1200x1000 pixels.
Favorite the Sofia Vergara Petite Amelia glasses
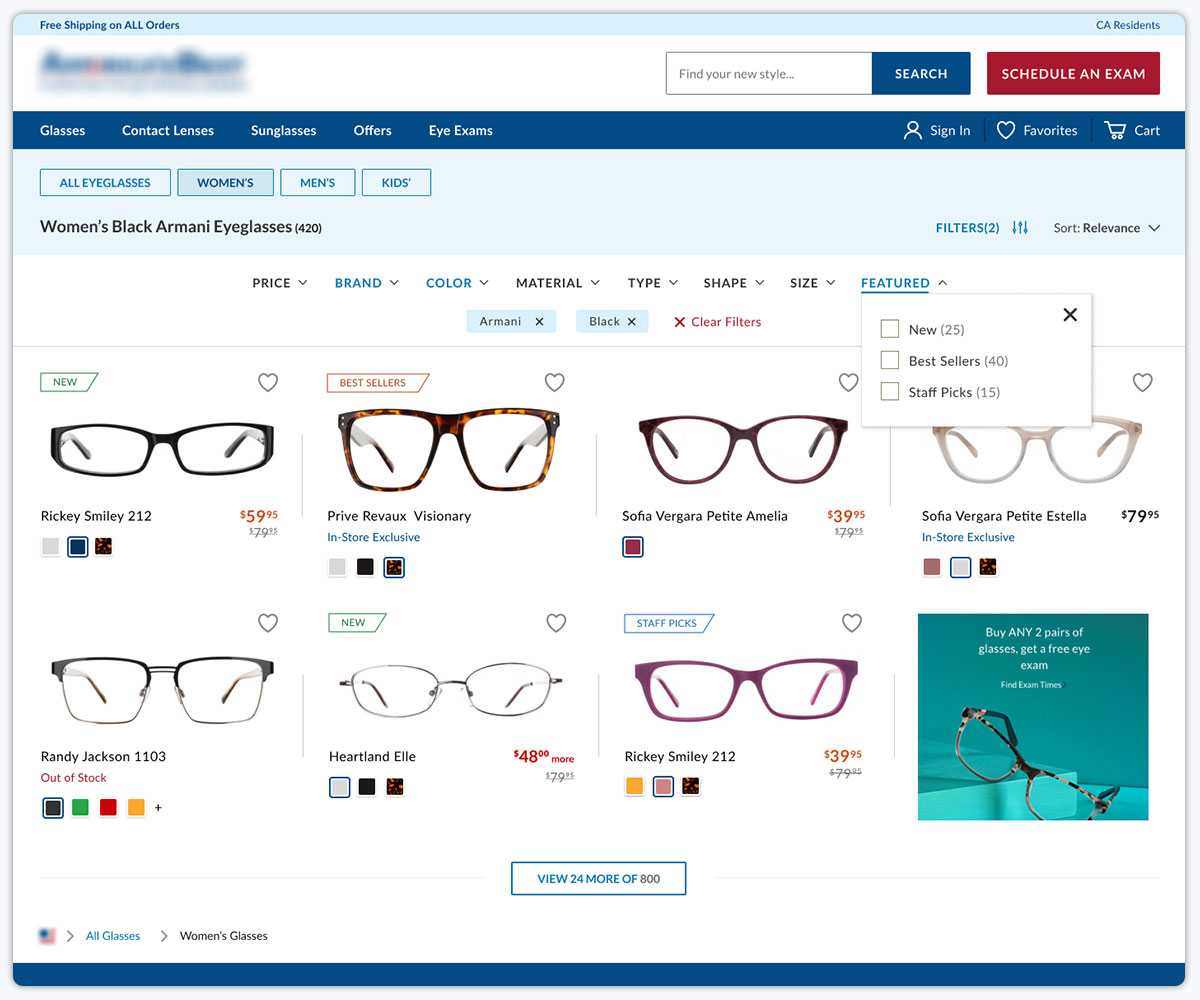[x=848, y=382]
